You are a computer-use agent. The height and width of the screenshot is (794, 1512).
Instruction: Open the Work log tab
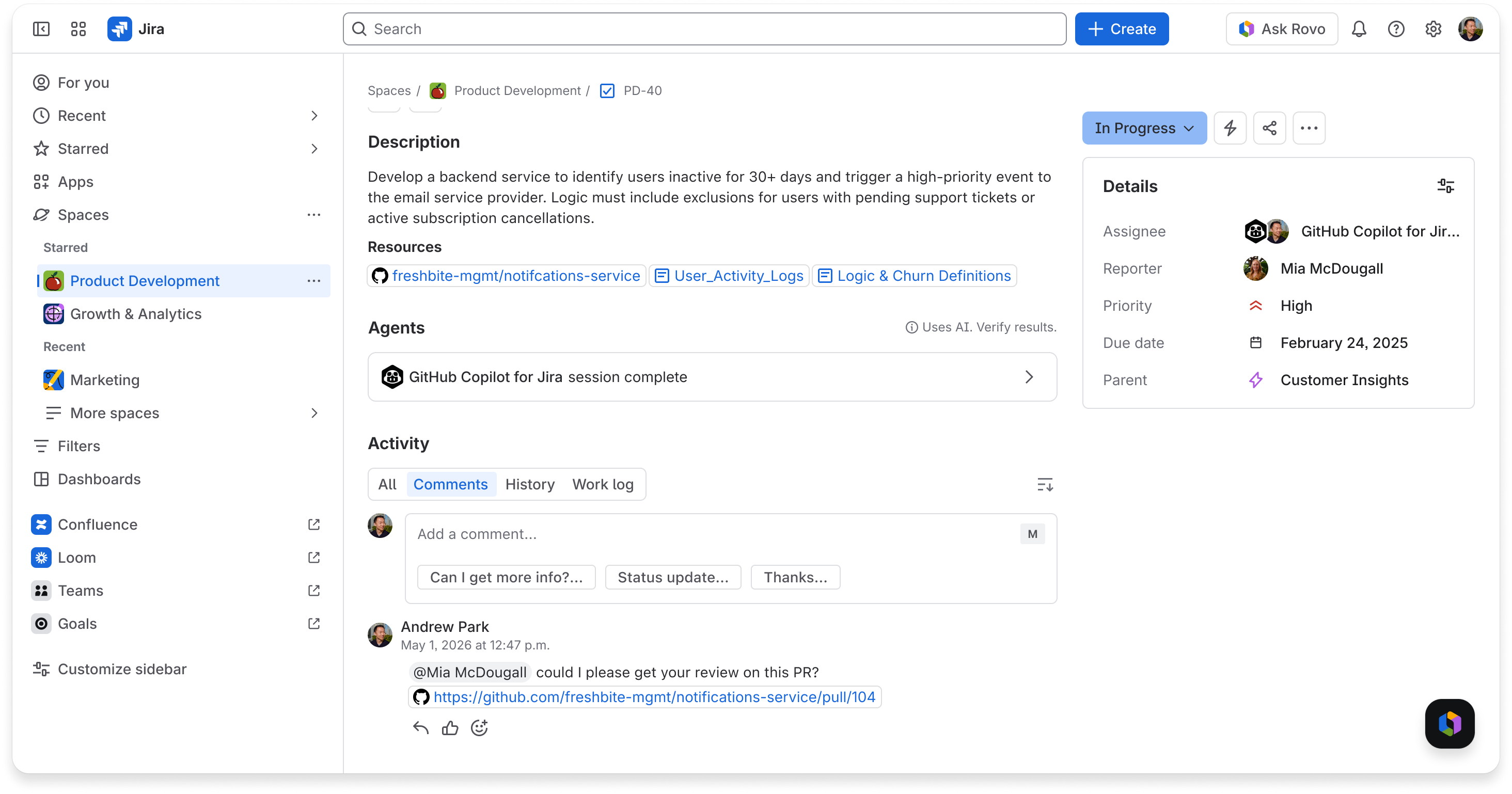pyautogui.click(x=603, y=484)
